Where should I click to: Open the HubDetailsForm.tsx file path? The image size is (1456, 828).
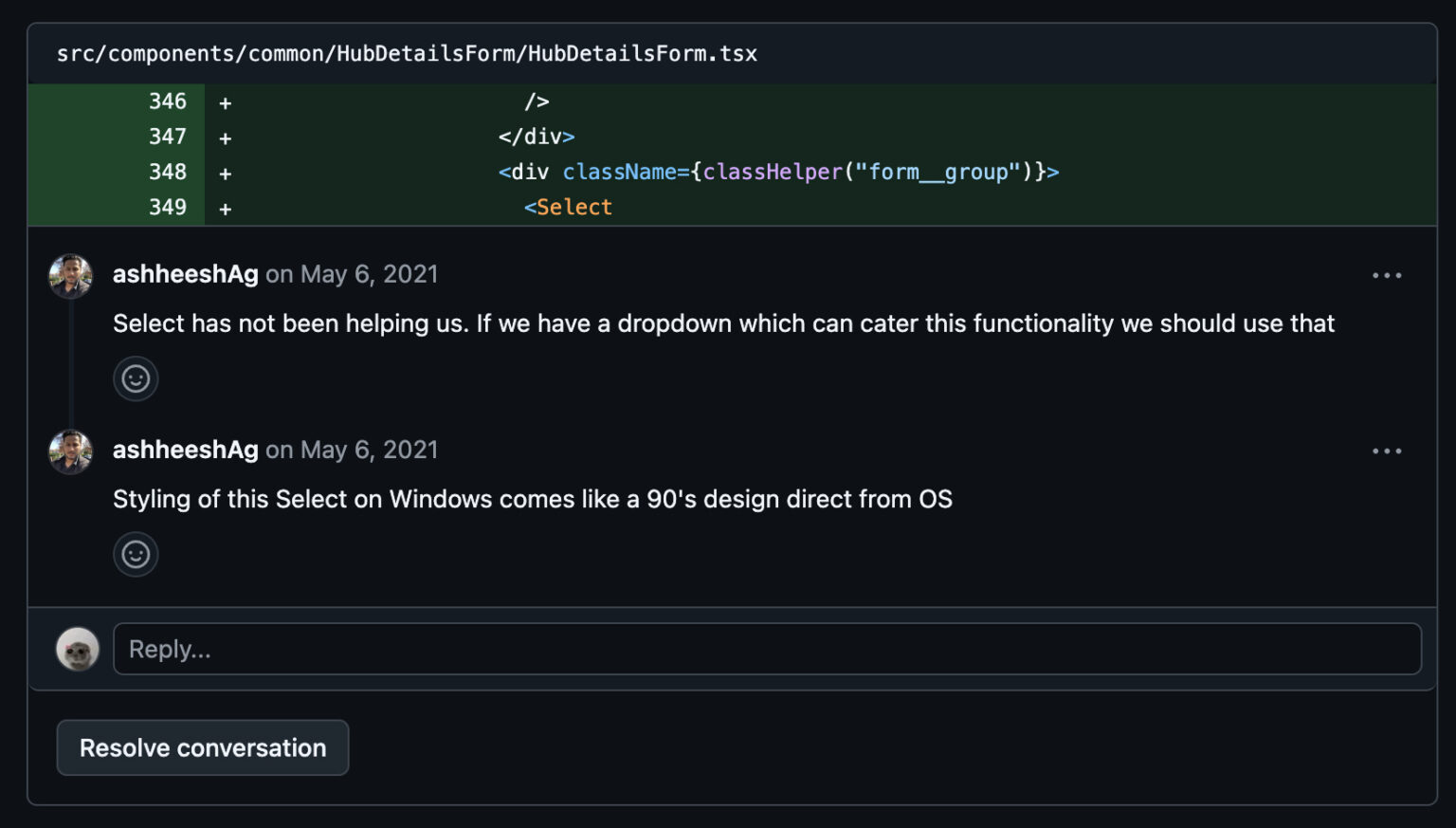coord(408,53)
